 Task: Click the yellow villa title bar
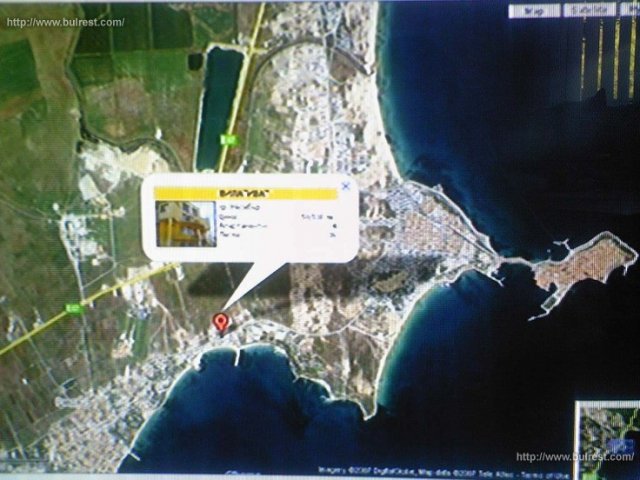pos(244,193)
